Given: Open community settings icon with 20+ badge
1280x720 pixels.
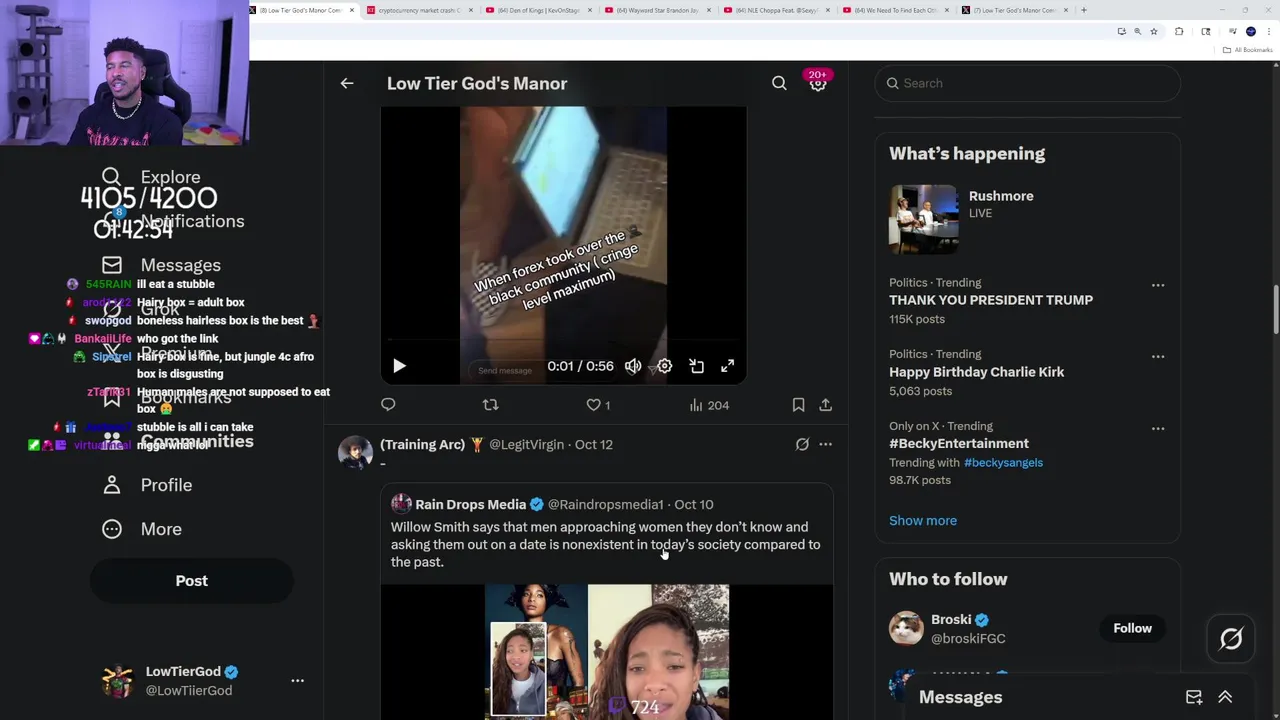Looking at the screenshot, I should [x=818, y=83].
